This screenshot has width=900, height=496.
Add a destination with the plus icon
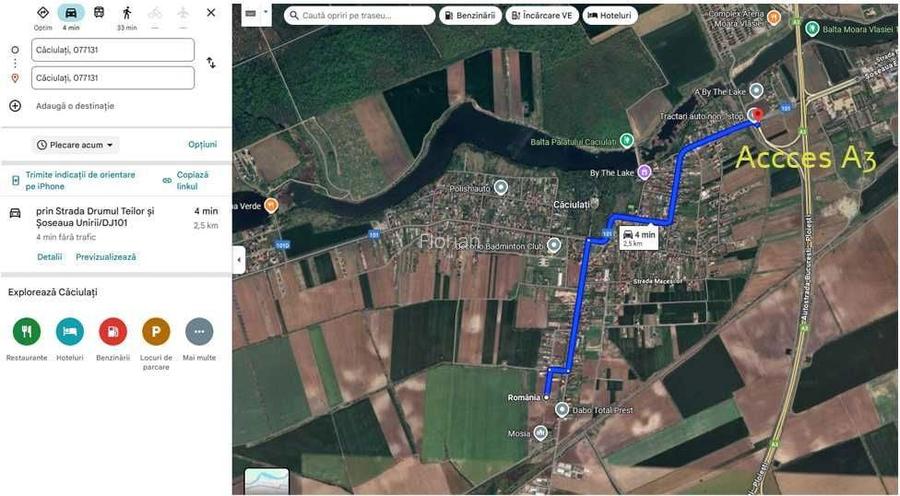[x=15, y=106]
